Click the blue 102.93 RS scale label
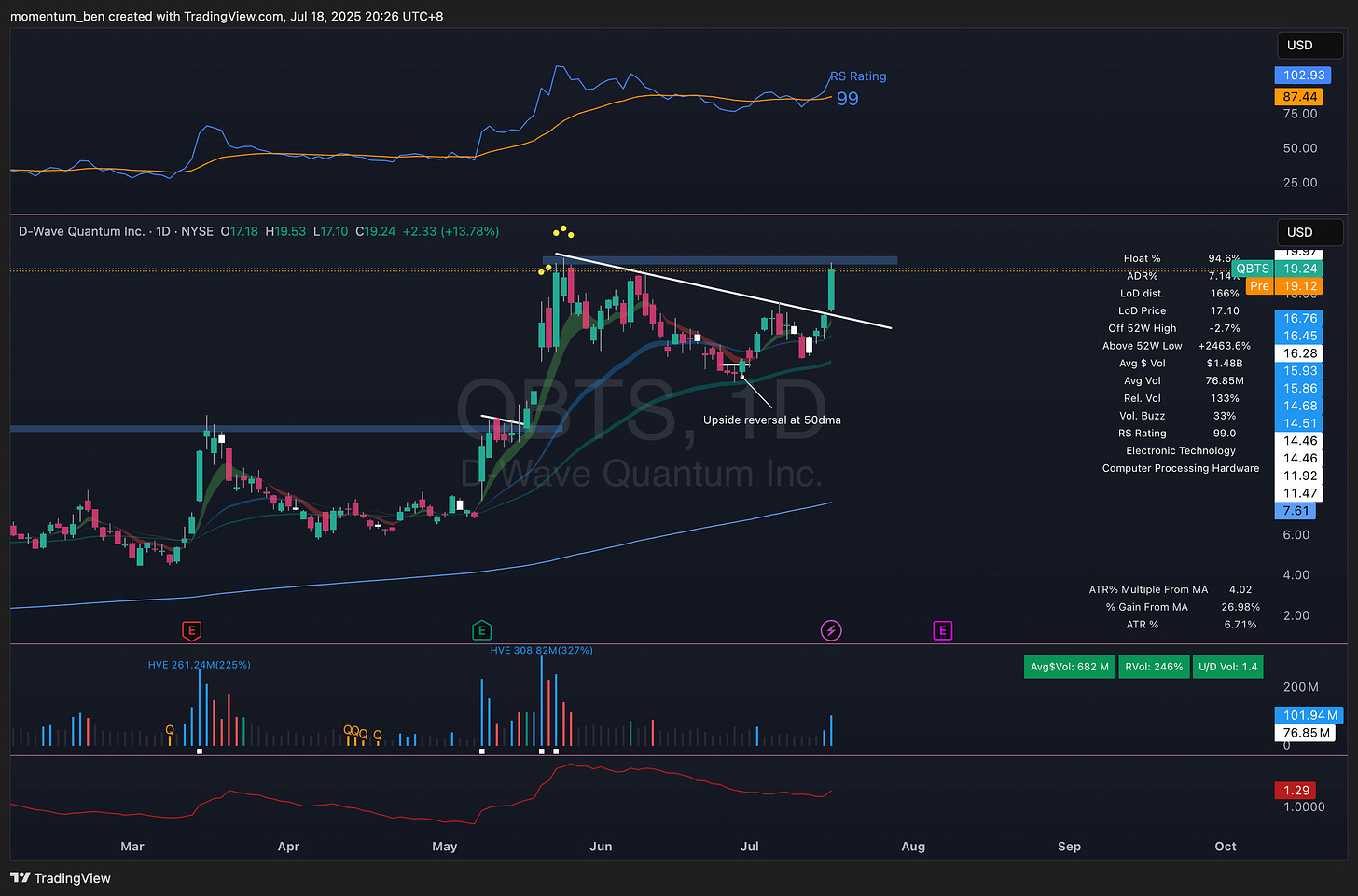 pos(1304,76)
